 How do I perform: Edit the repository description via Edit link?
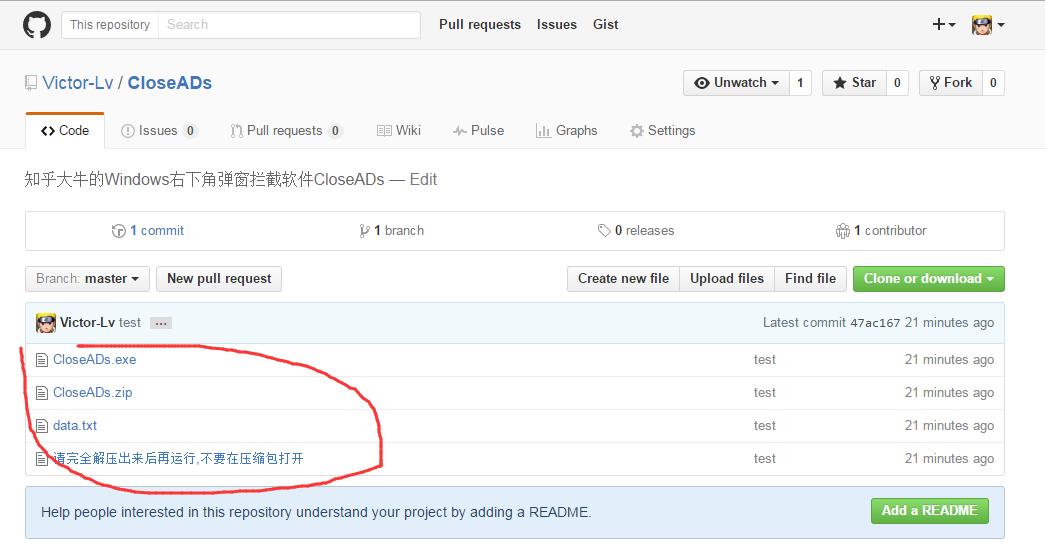point(423,179)
